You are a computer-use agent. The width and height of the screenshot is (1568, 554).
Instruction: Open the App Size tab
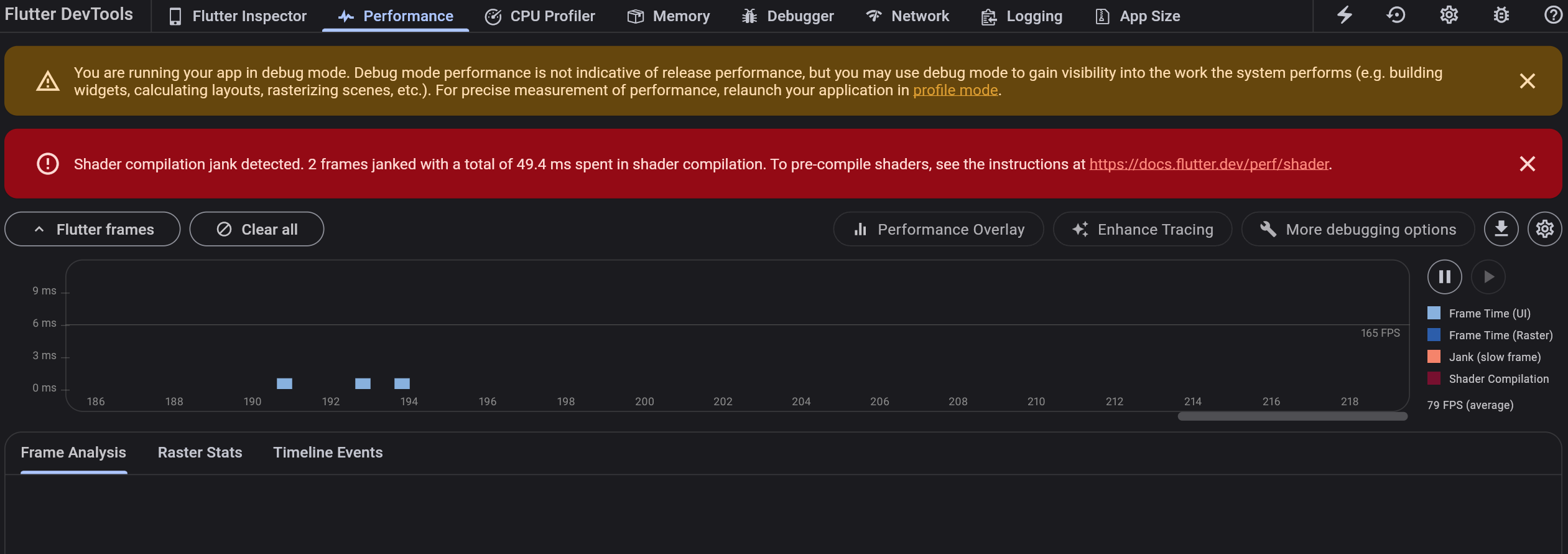1138,16
